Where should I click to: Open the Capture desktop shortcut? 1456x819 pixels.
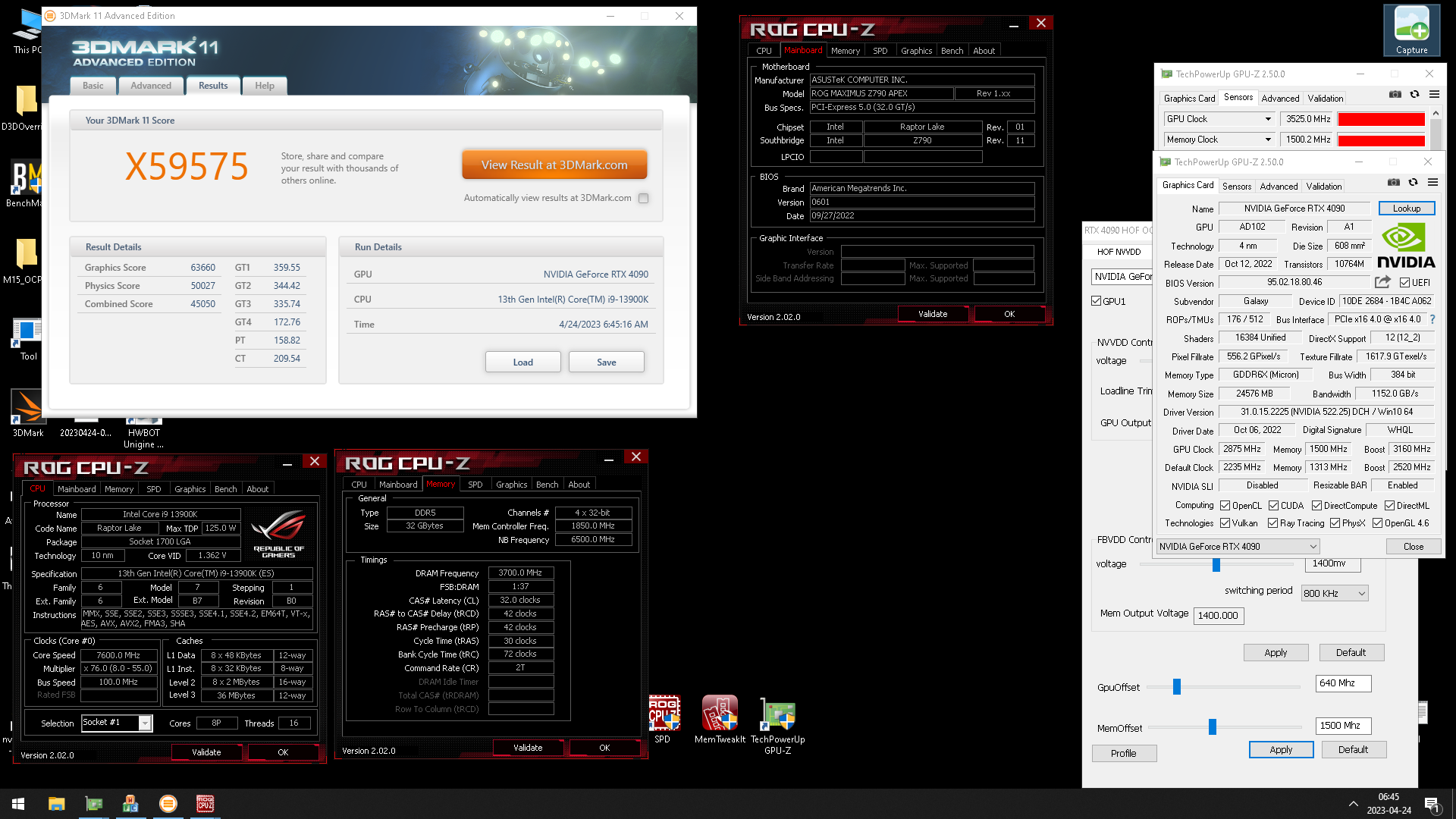1411,30
